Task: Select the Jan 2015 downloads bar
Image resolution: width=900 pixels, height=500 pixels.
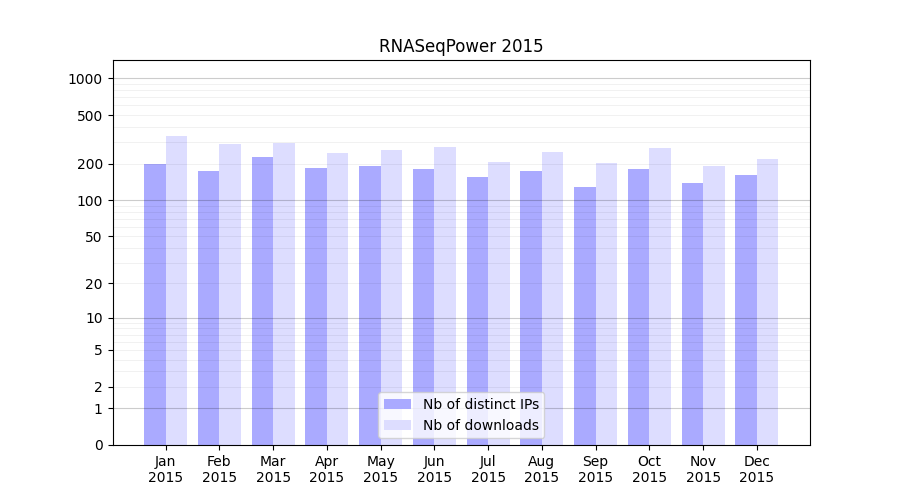Action: pos(176,290)
